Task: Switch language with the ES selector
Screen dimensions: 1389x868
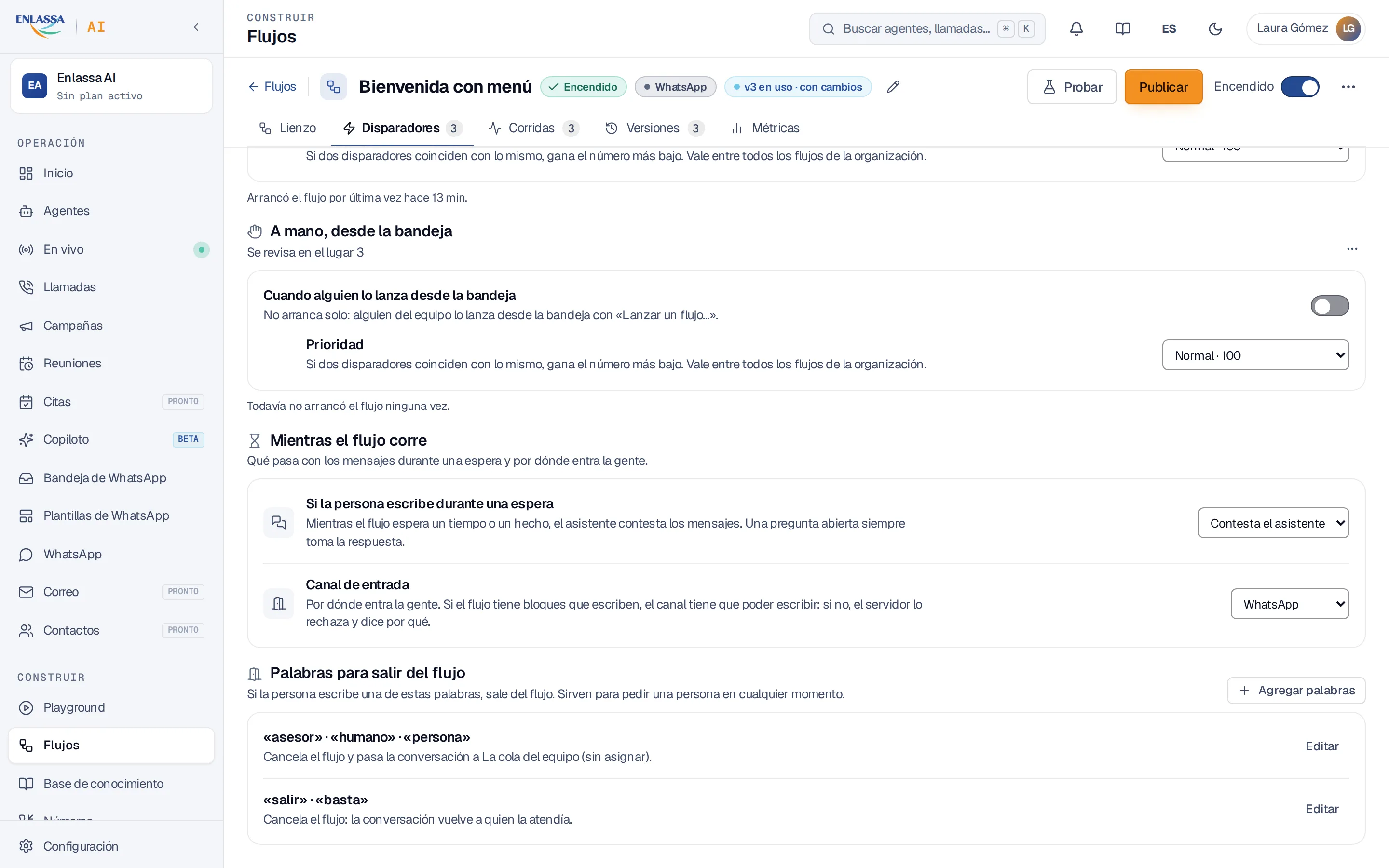Action: coord(1169,29)
